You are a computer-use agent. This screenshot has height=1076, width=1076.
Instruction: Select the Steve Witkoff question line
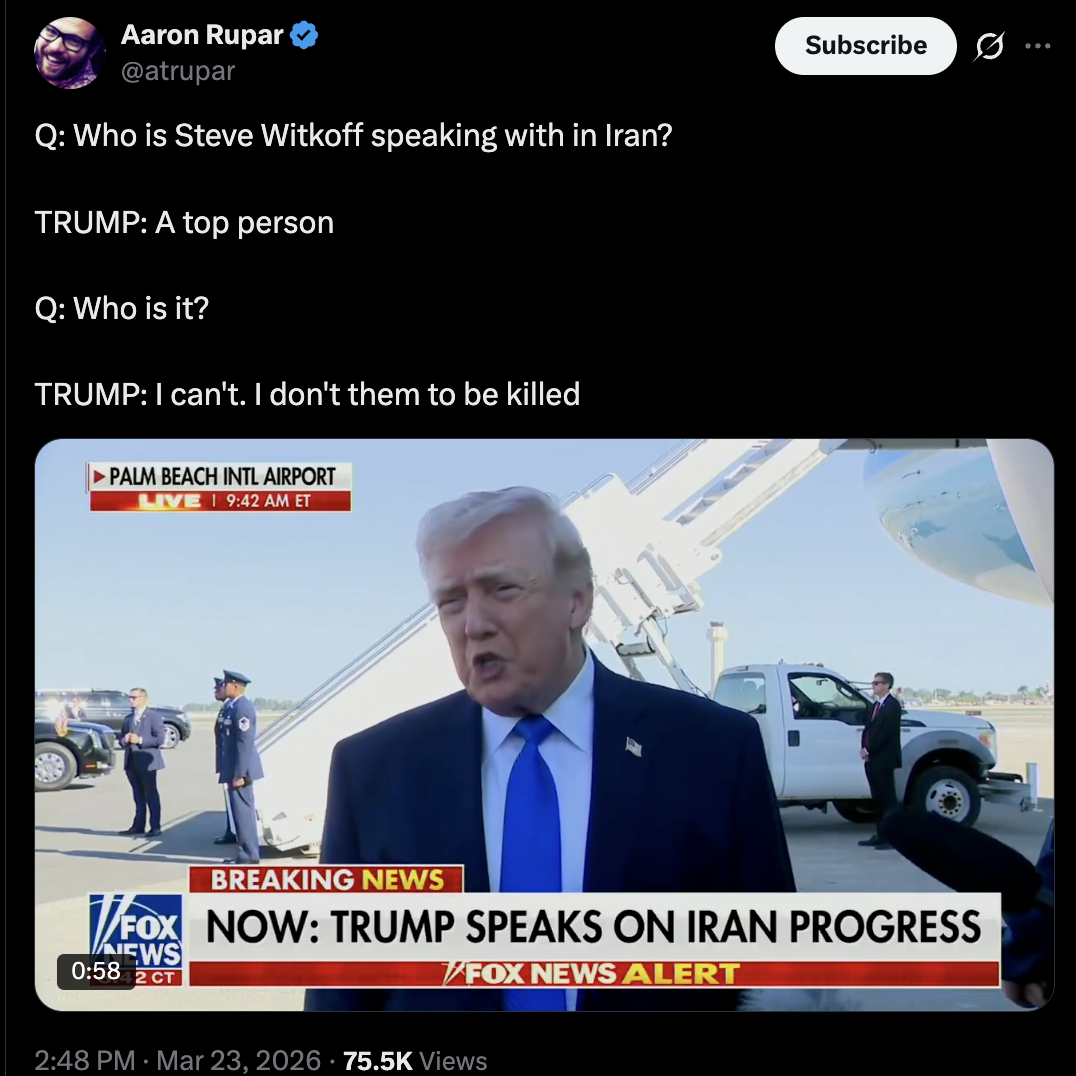[x=353, y=135]
